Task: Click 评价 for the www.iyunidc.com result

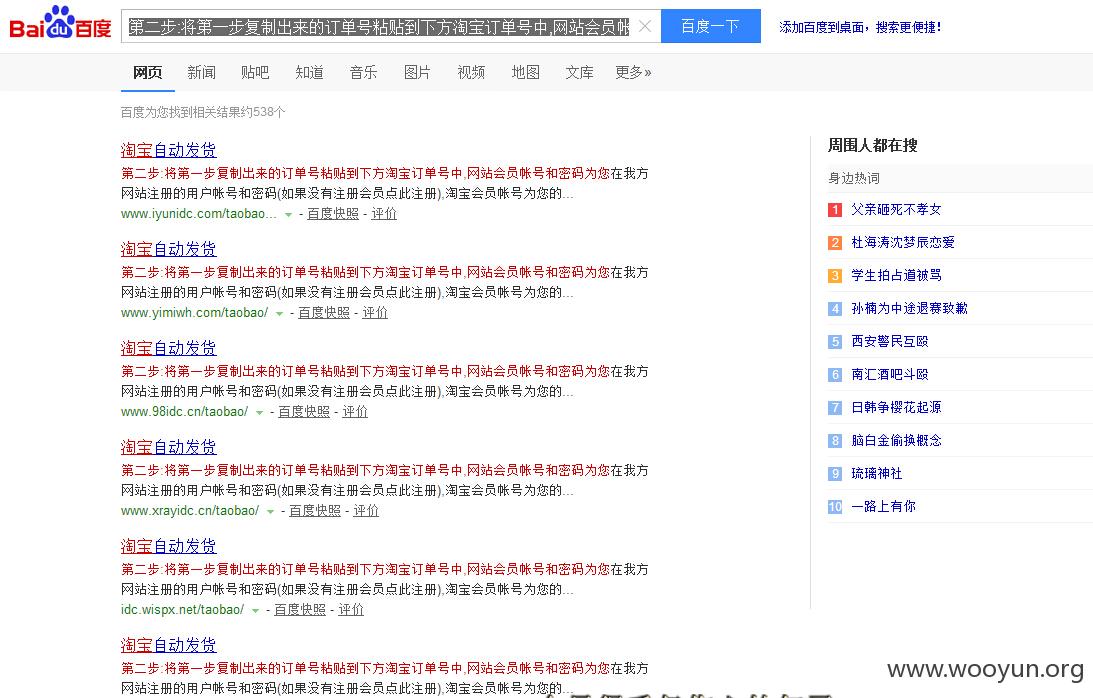Action: coord(384,214)
